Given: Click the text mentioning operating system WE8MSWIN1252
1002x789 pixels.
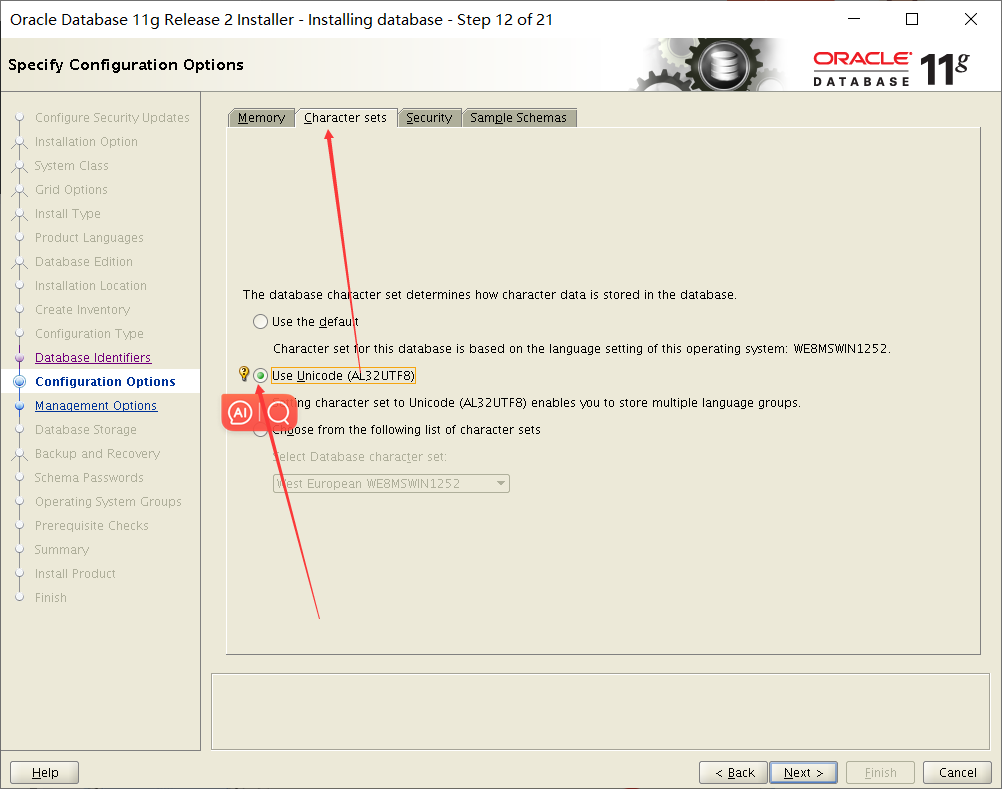Looking at the screenshot, I should (x=582, y=349).
